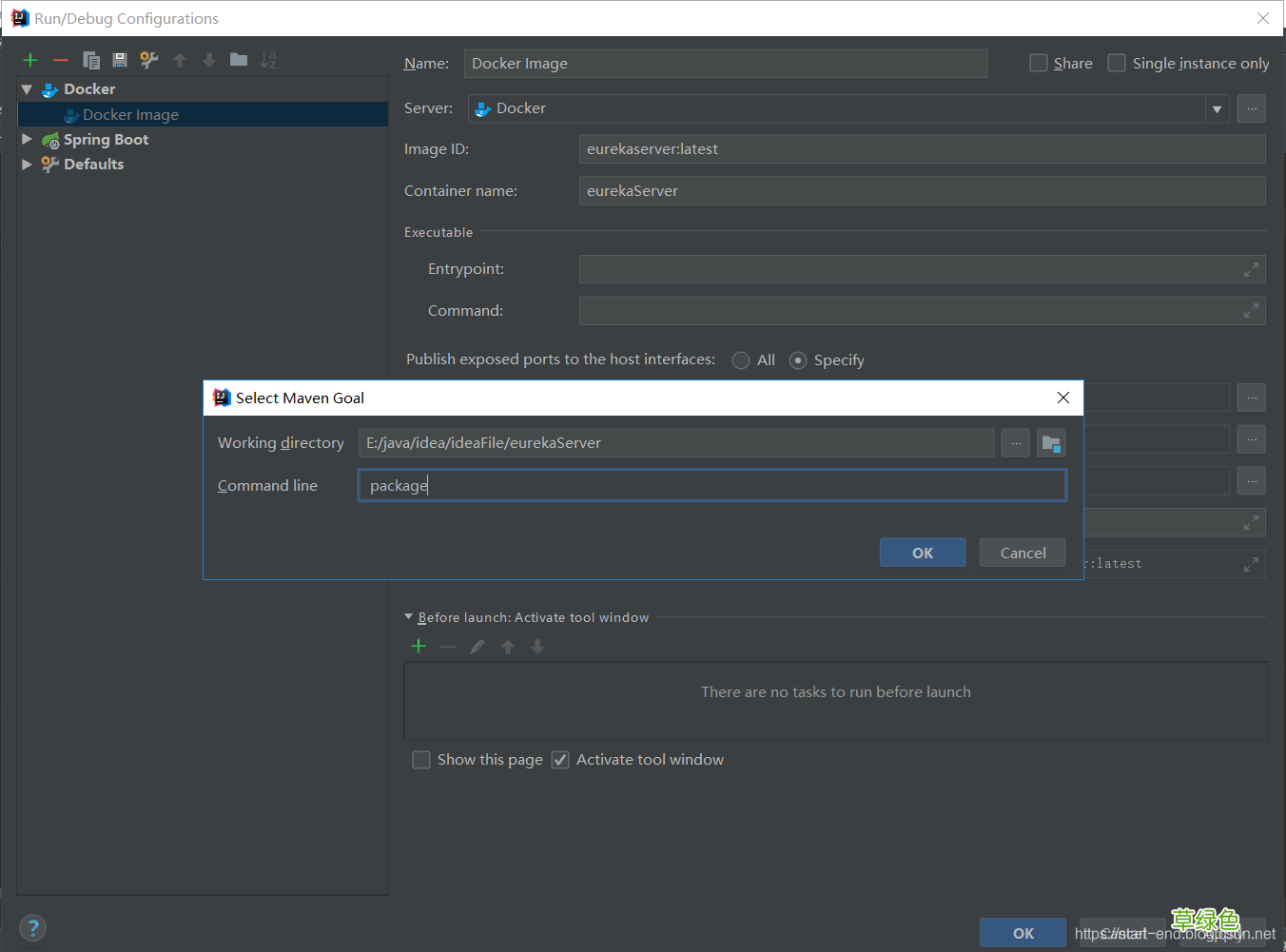Edit the configuration Name field
1286x952 pixels.
(726, 64)
